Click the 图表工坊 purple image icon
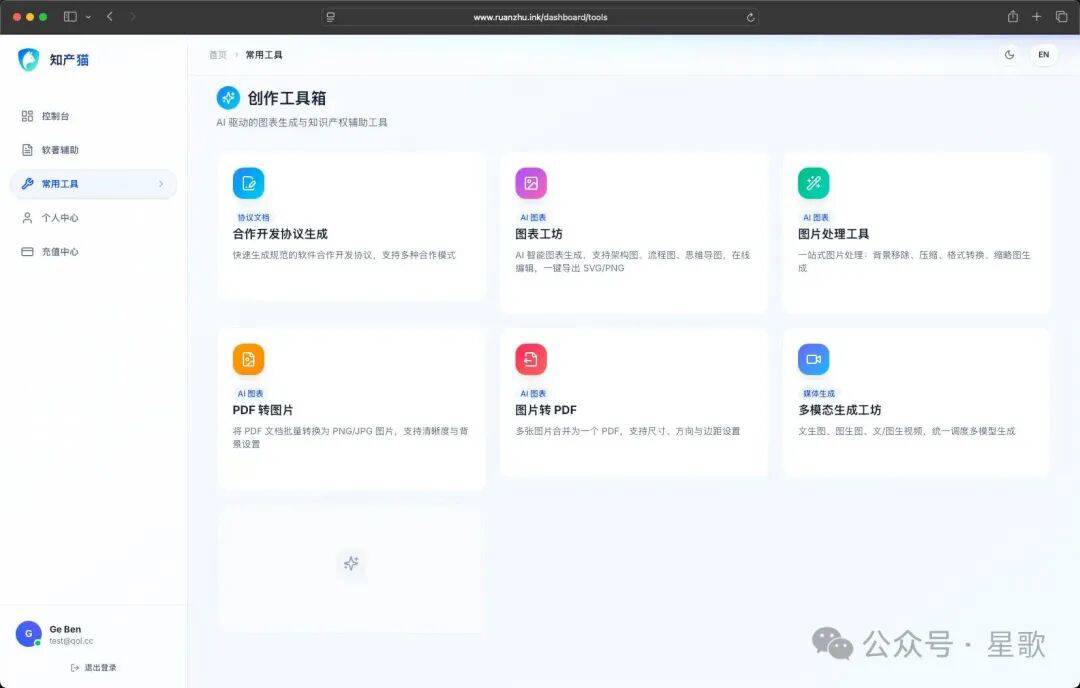The height and width of the screenshot is (688, 1080). (531, 183)
